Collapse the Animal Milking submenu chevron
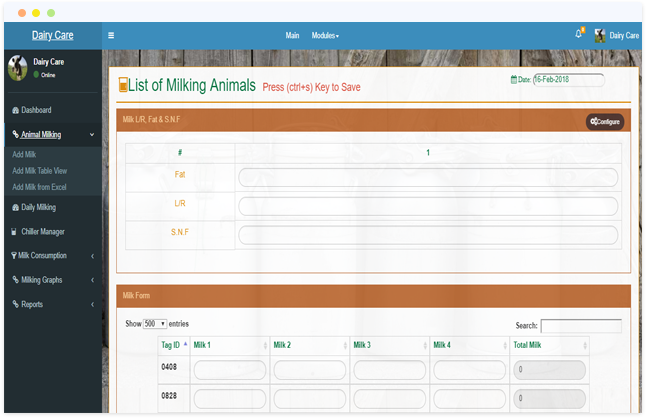 92,135
